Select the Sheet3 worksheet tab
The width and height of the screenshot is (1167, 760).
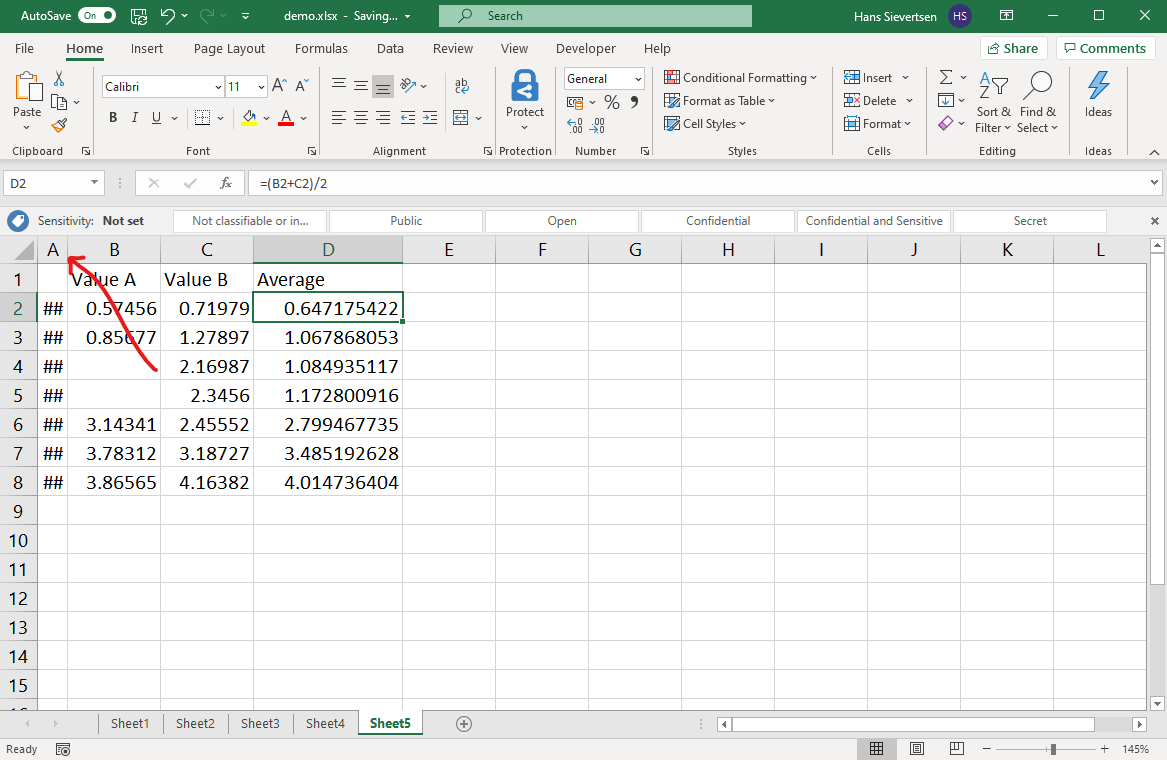click(260, 722)
